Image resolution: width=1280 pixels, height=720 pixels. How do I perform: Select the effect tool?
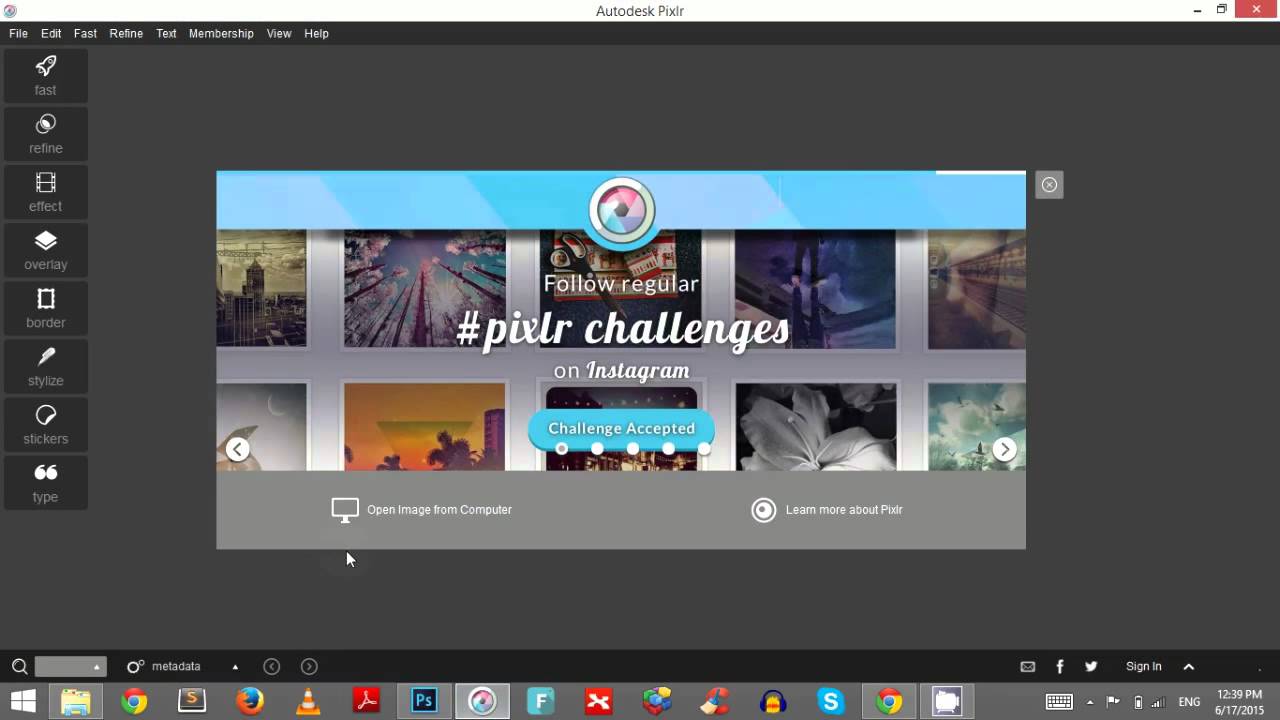pos(45,192)
